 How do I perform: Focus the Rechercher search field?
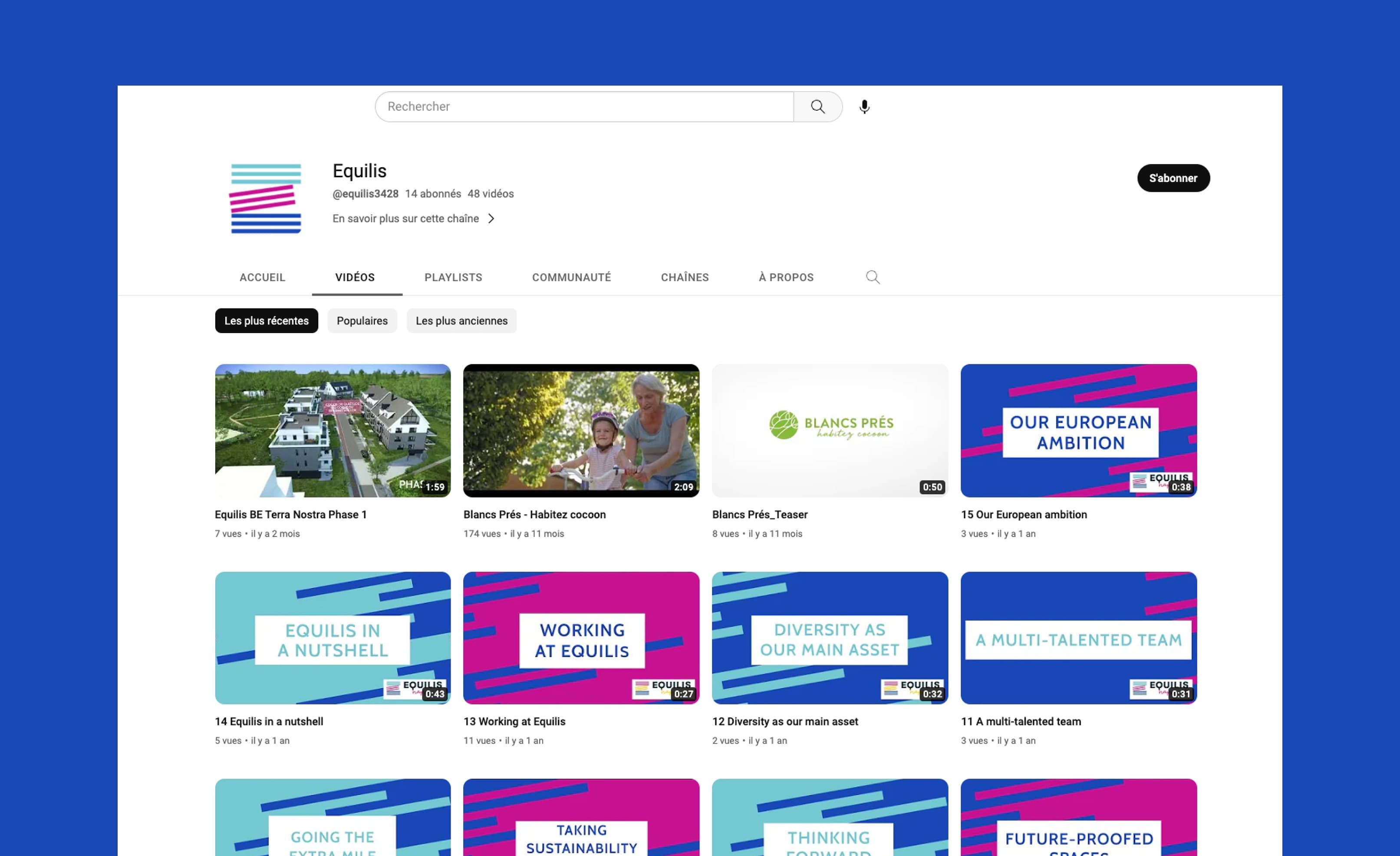pos(584,106)
